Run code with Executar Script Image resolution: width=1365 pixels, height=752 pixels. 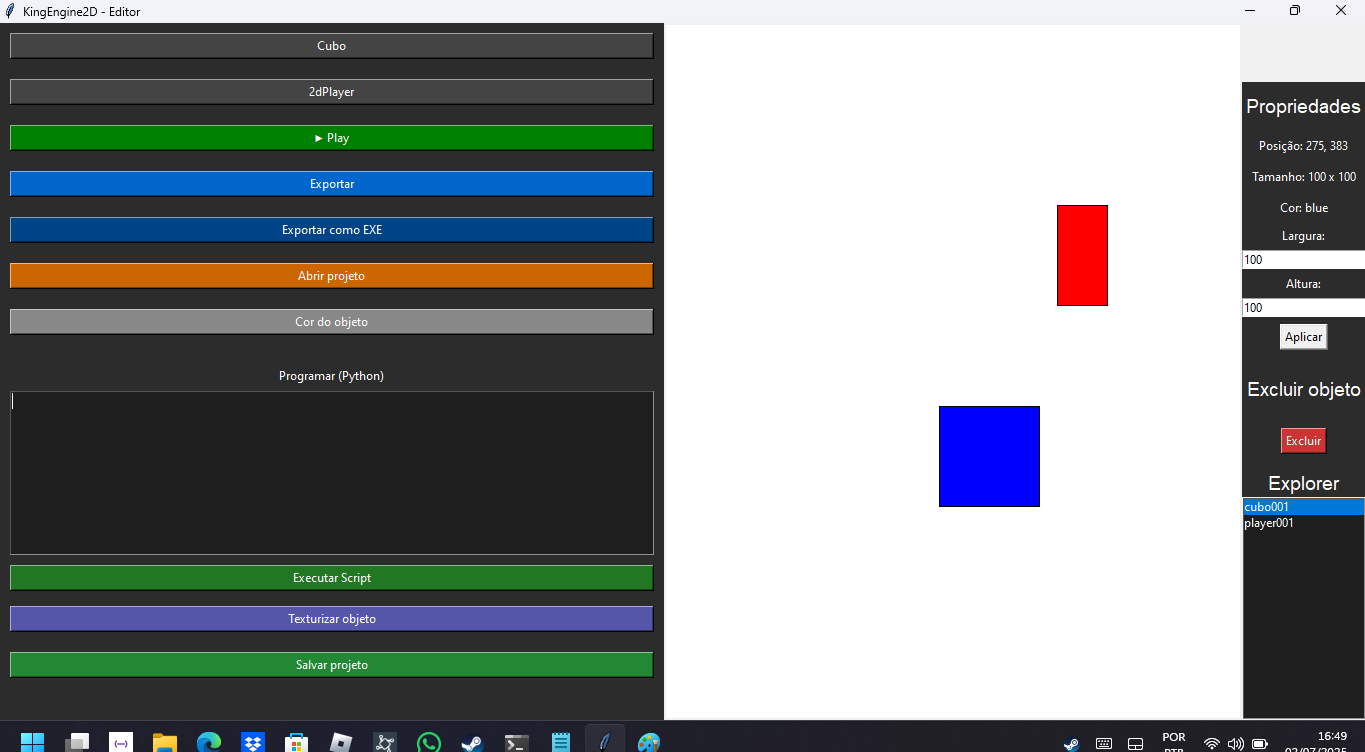pyautogui.click(x=331, y=578)
